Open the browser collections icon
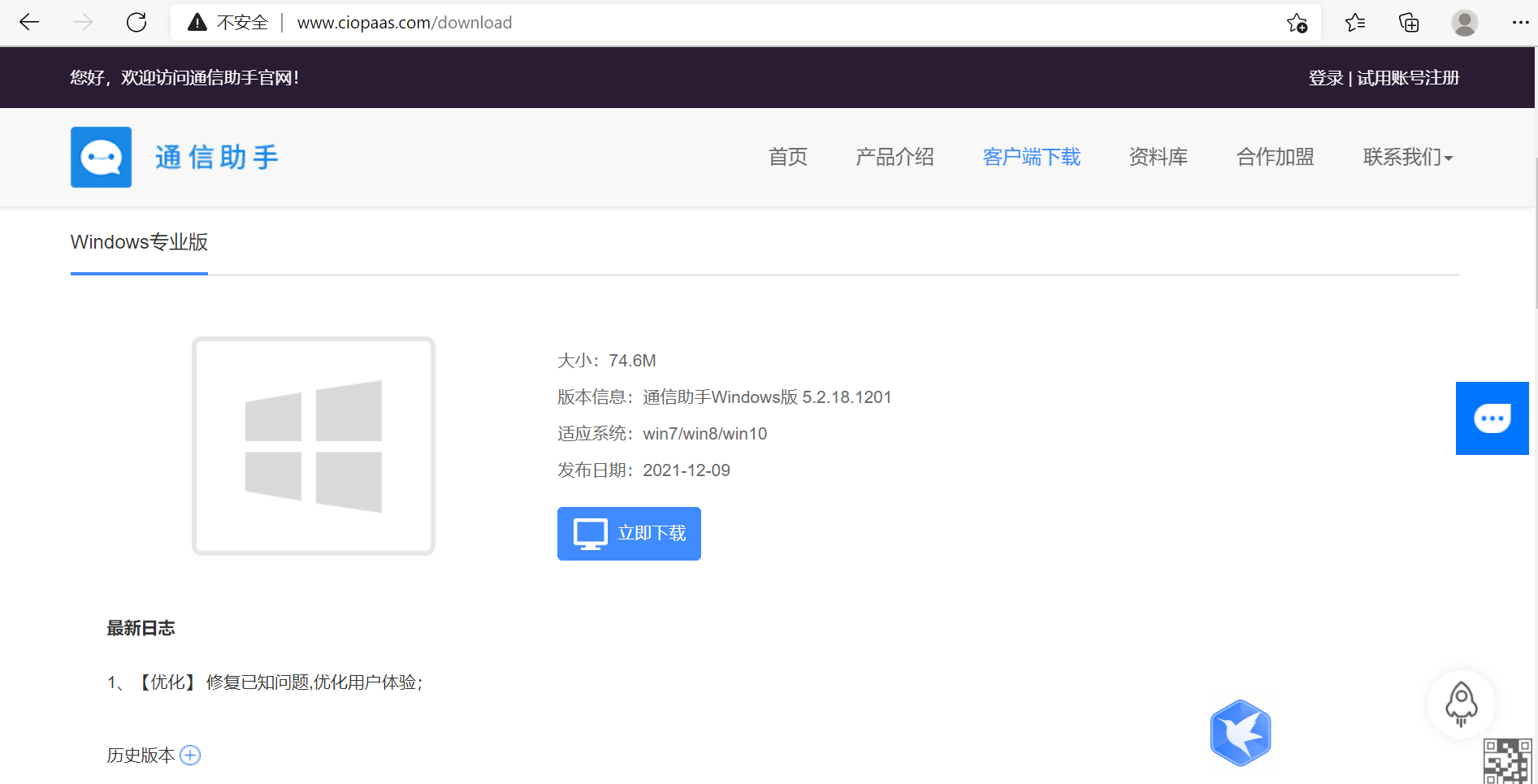1538x784 pixels. (x=1409, y=23)
